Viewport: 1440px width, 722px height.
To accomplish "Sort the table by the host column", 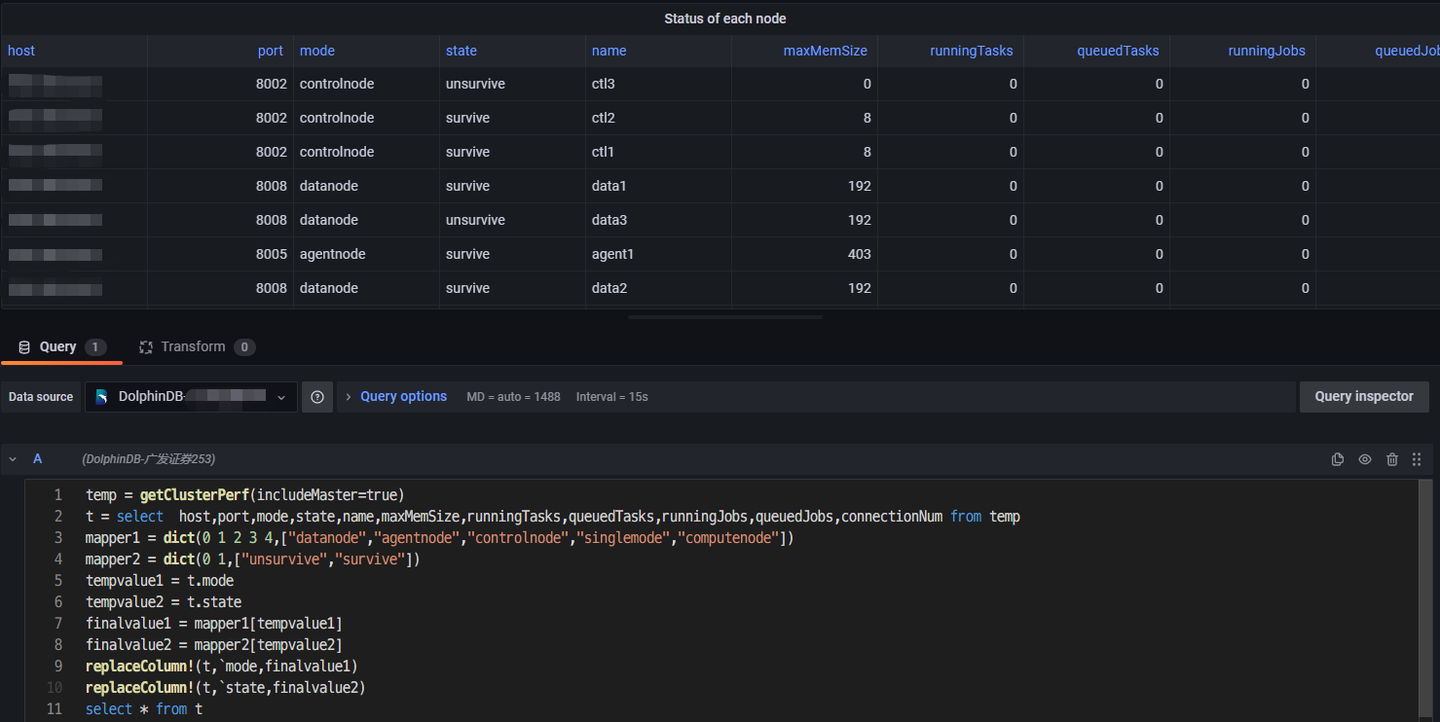I will pyautogui.click(x=21, y=51).
